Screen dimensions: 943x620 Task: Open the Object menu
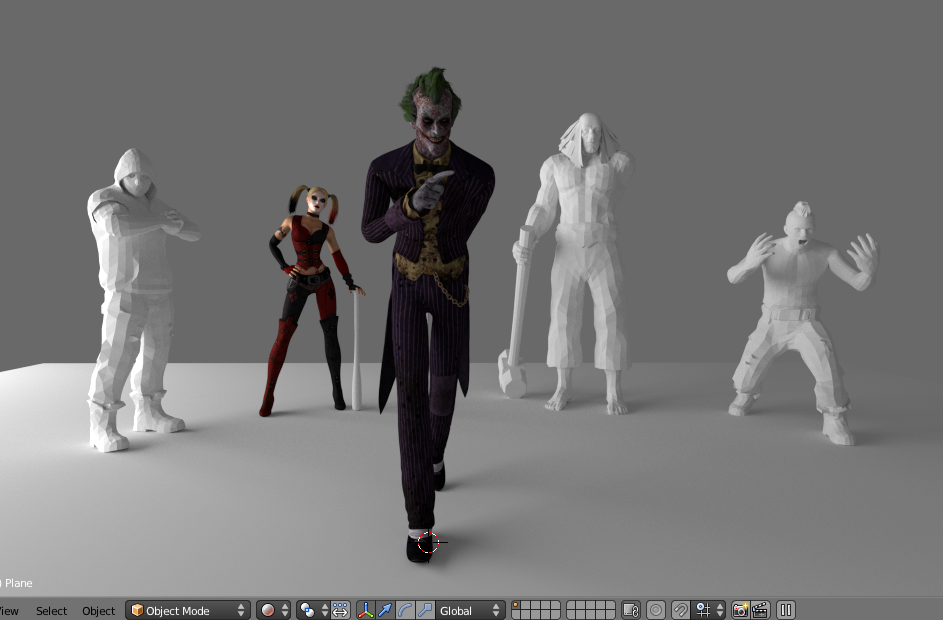(x=99, y=611)
